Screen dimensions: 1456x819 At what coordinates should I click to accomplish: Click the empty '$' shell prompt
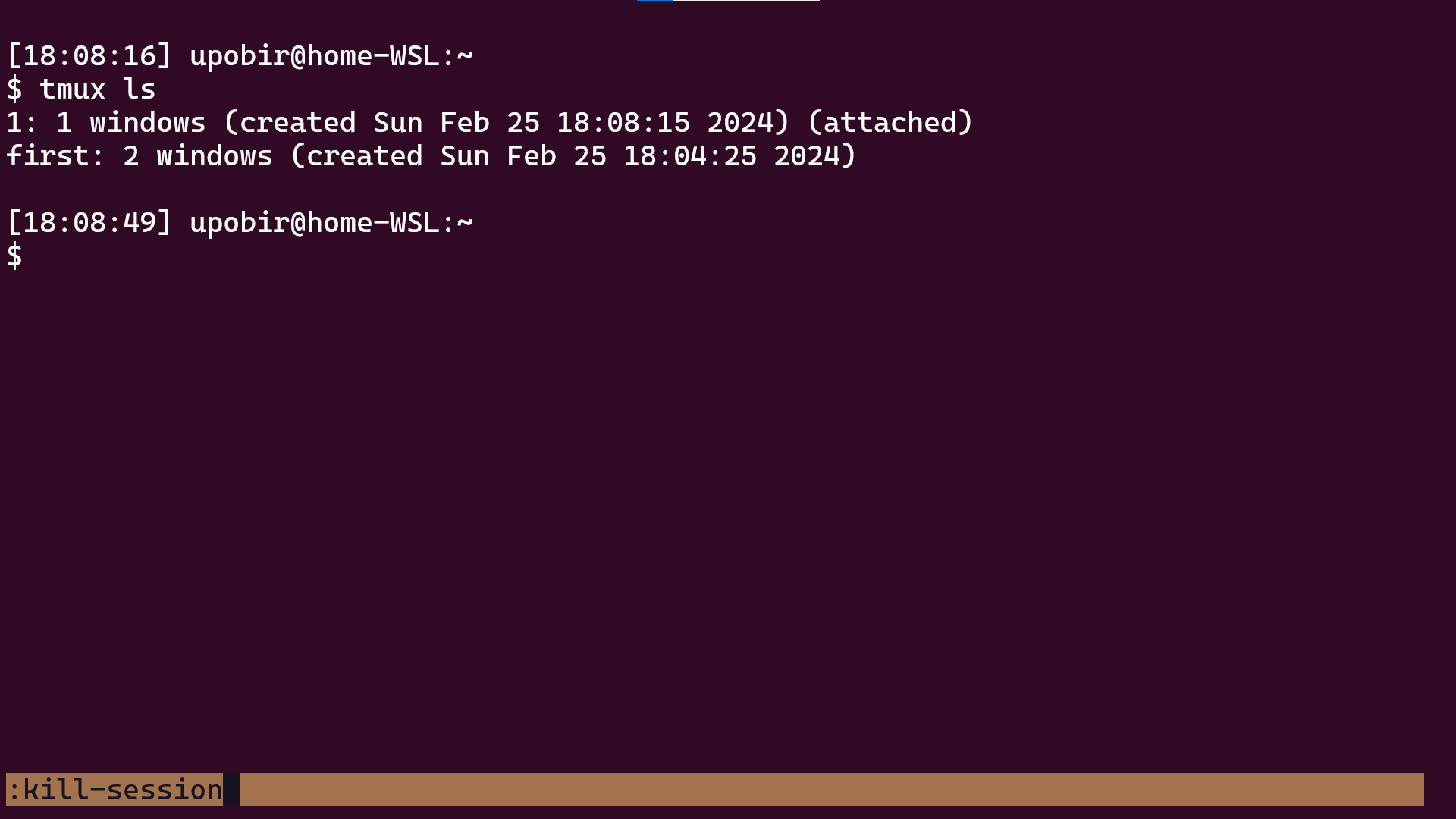(14, 256)
